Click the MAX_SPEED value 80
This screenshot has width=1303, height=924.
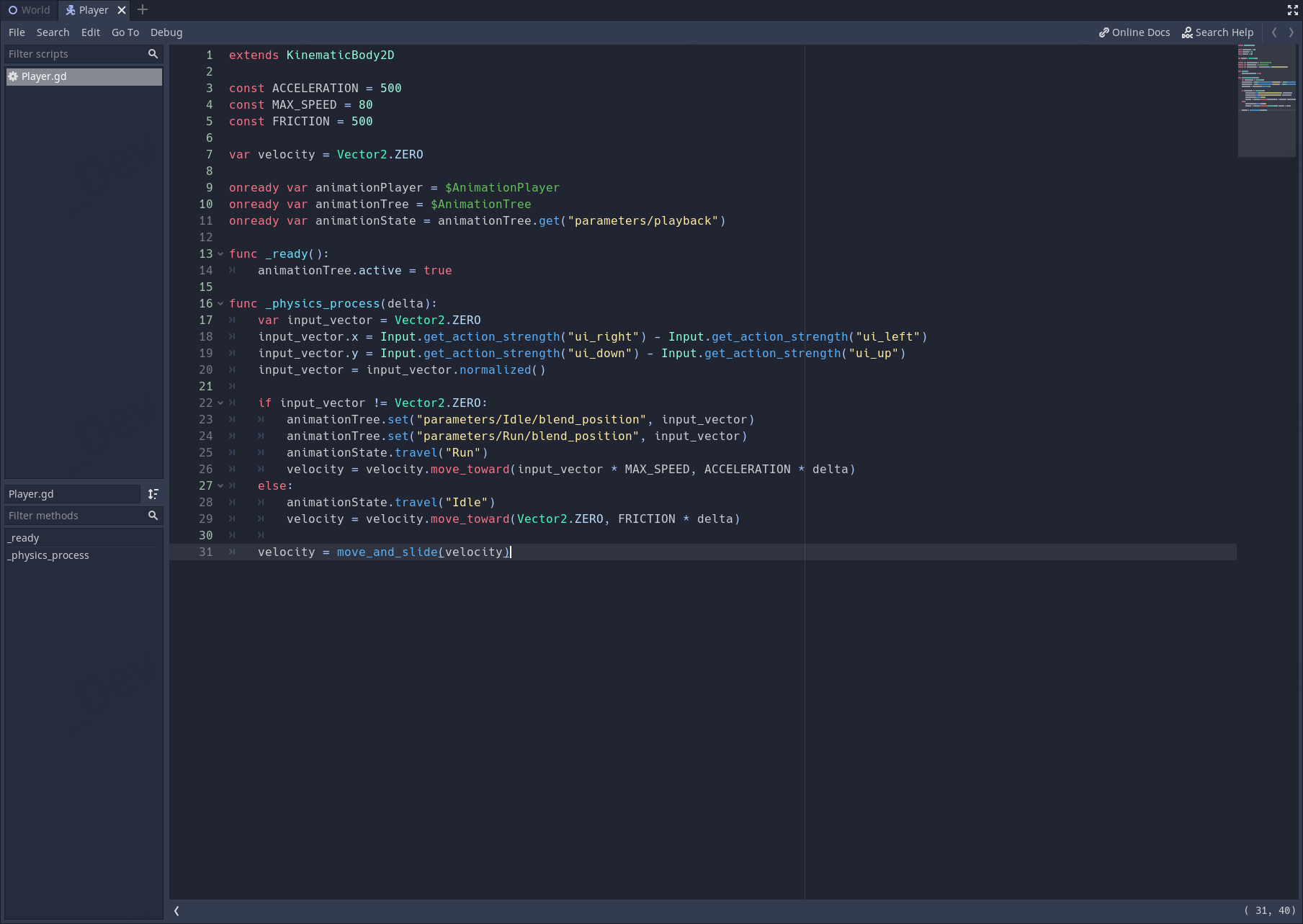tap(366, 104)
